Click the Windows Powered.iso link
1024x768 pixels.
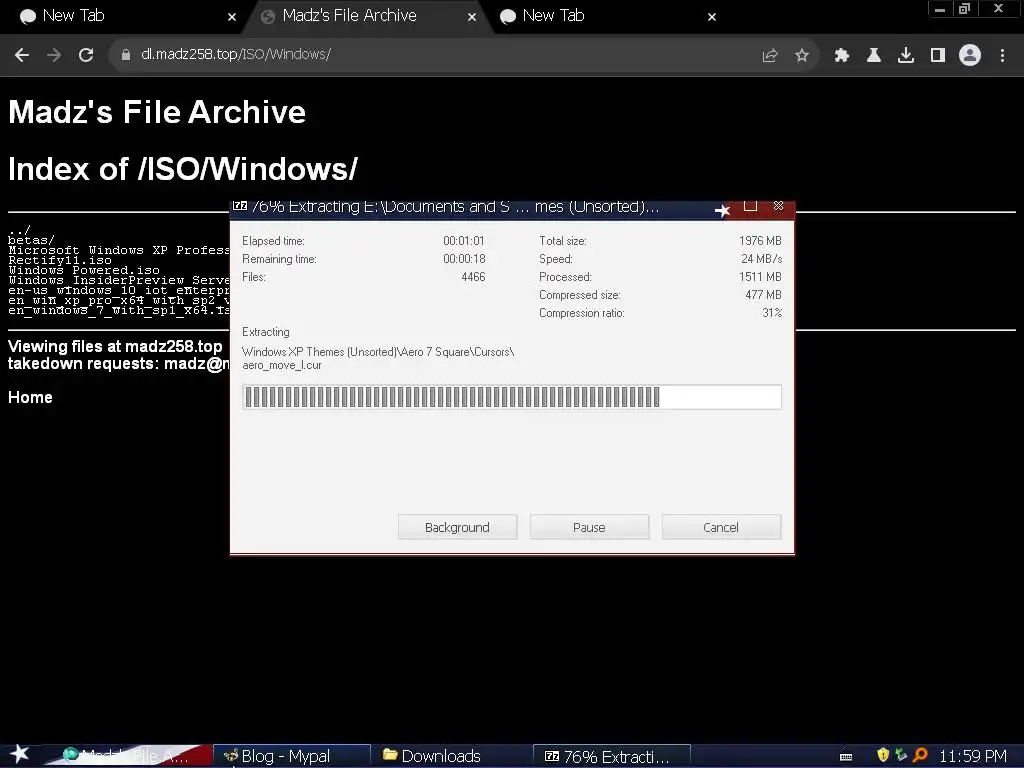(84, 270)
